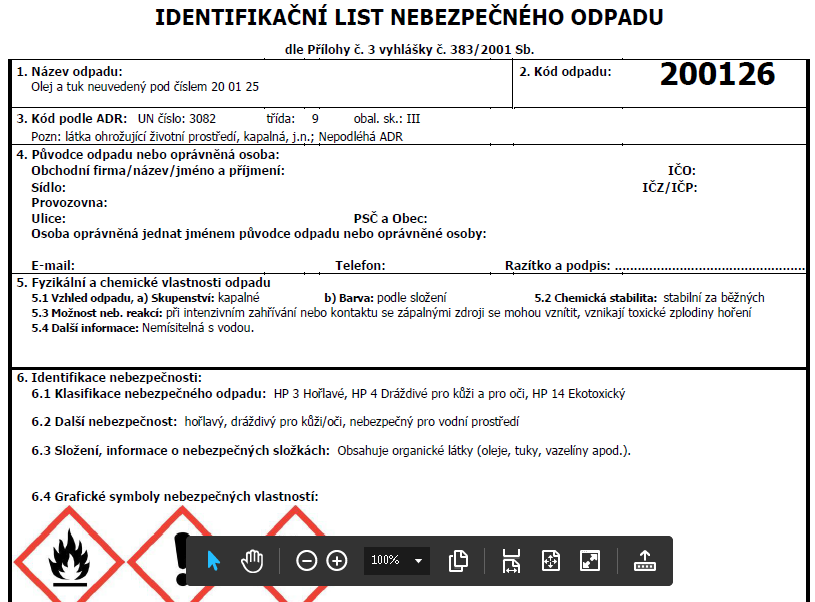Zoom in with the plus icon
The height and width of the screenshot is (602, 815).
click(337, 560)
